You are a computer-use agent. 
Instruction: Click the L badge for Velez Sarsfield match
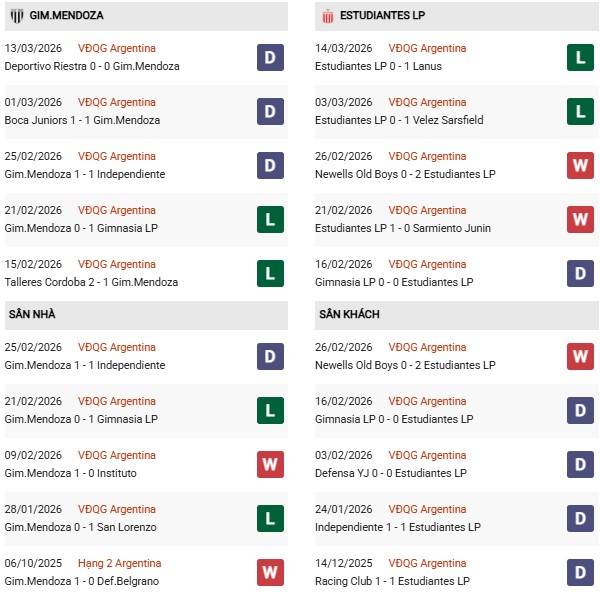click(x=580, y=112)
